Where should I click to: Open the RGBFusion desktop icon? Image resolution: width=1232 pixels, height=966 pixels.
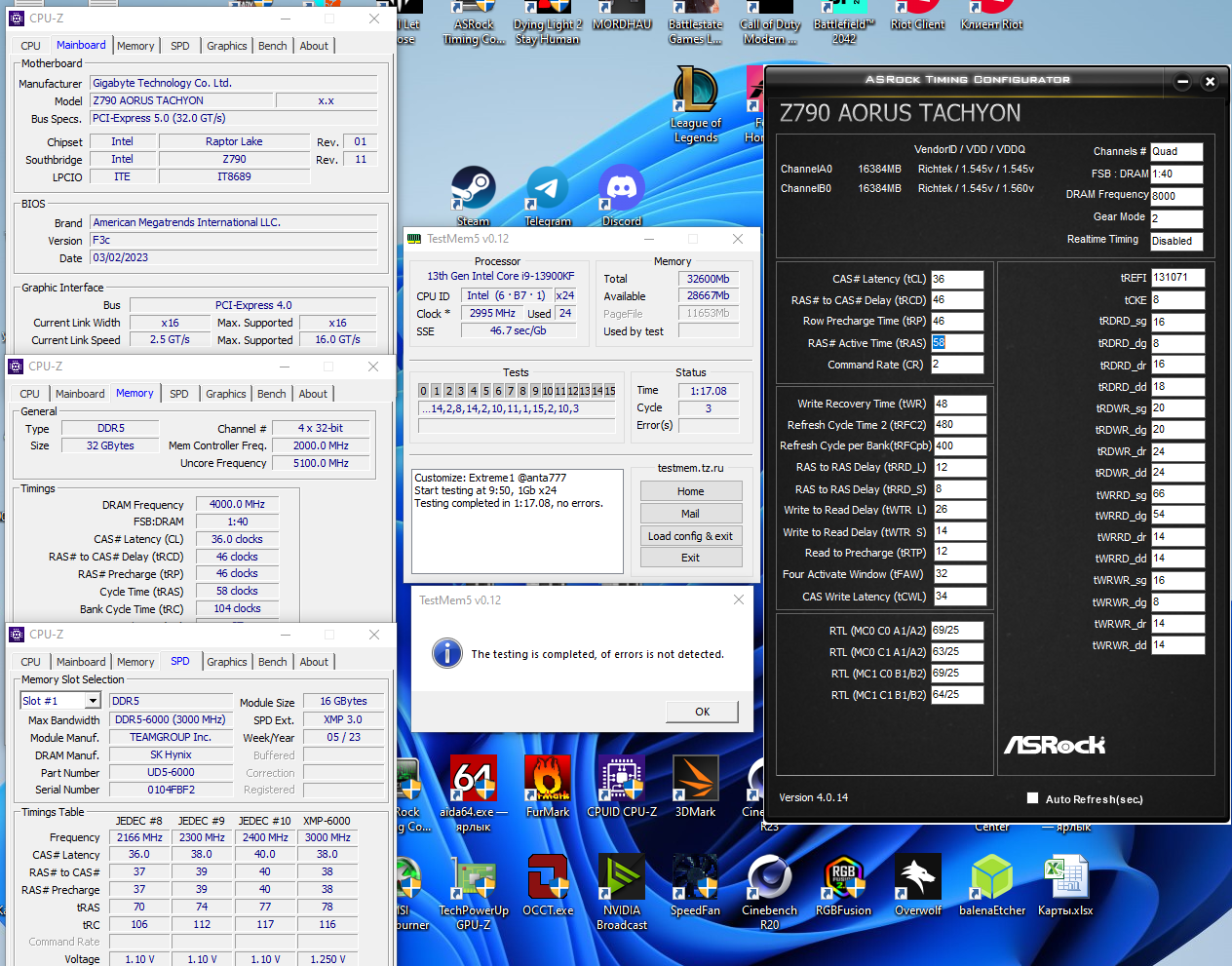tap(843, 885)
